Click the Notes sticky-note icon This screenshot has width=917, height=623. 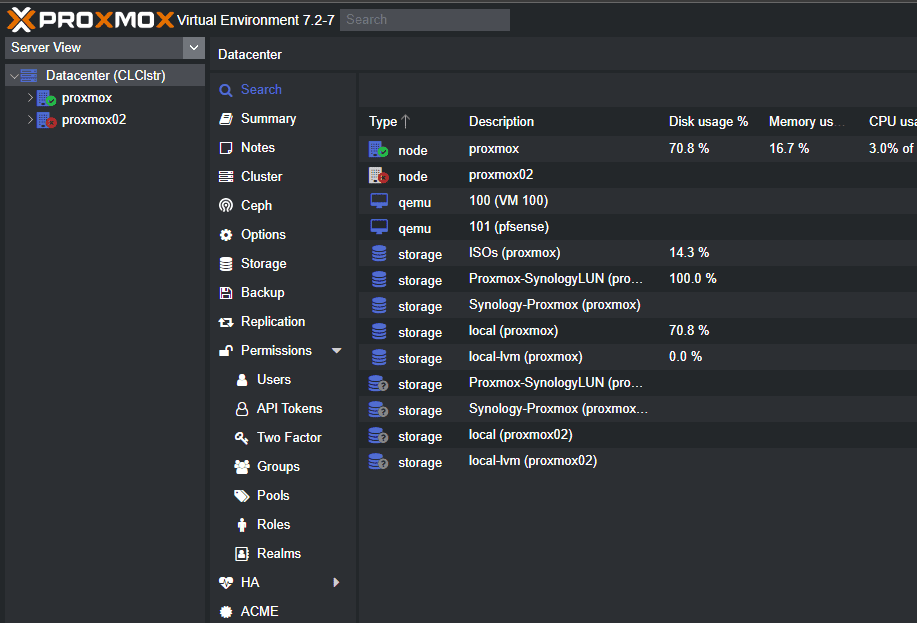click(x=226, y=148)
